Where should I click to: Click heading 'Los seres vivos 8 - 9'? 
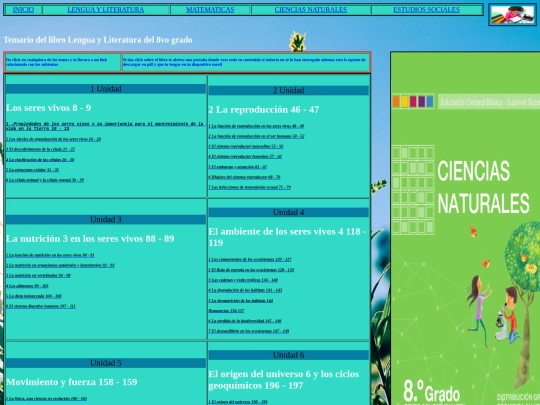49,108
